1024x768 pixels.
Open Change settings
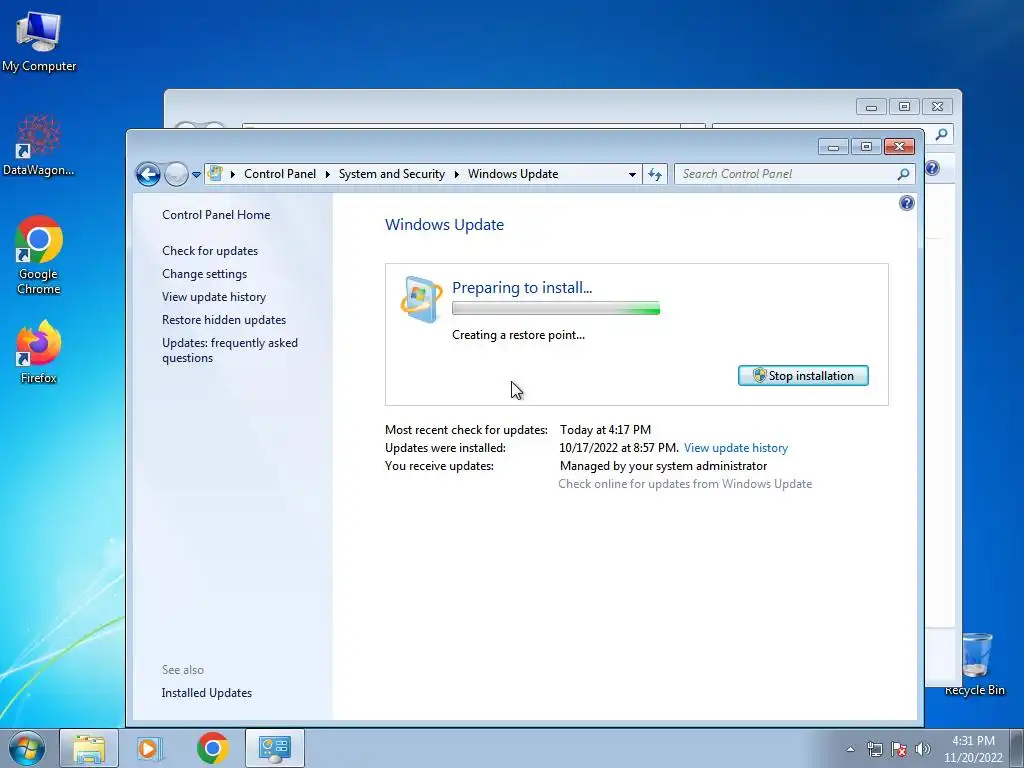click(204, 274)
